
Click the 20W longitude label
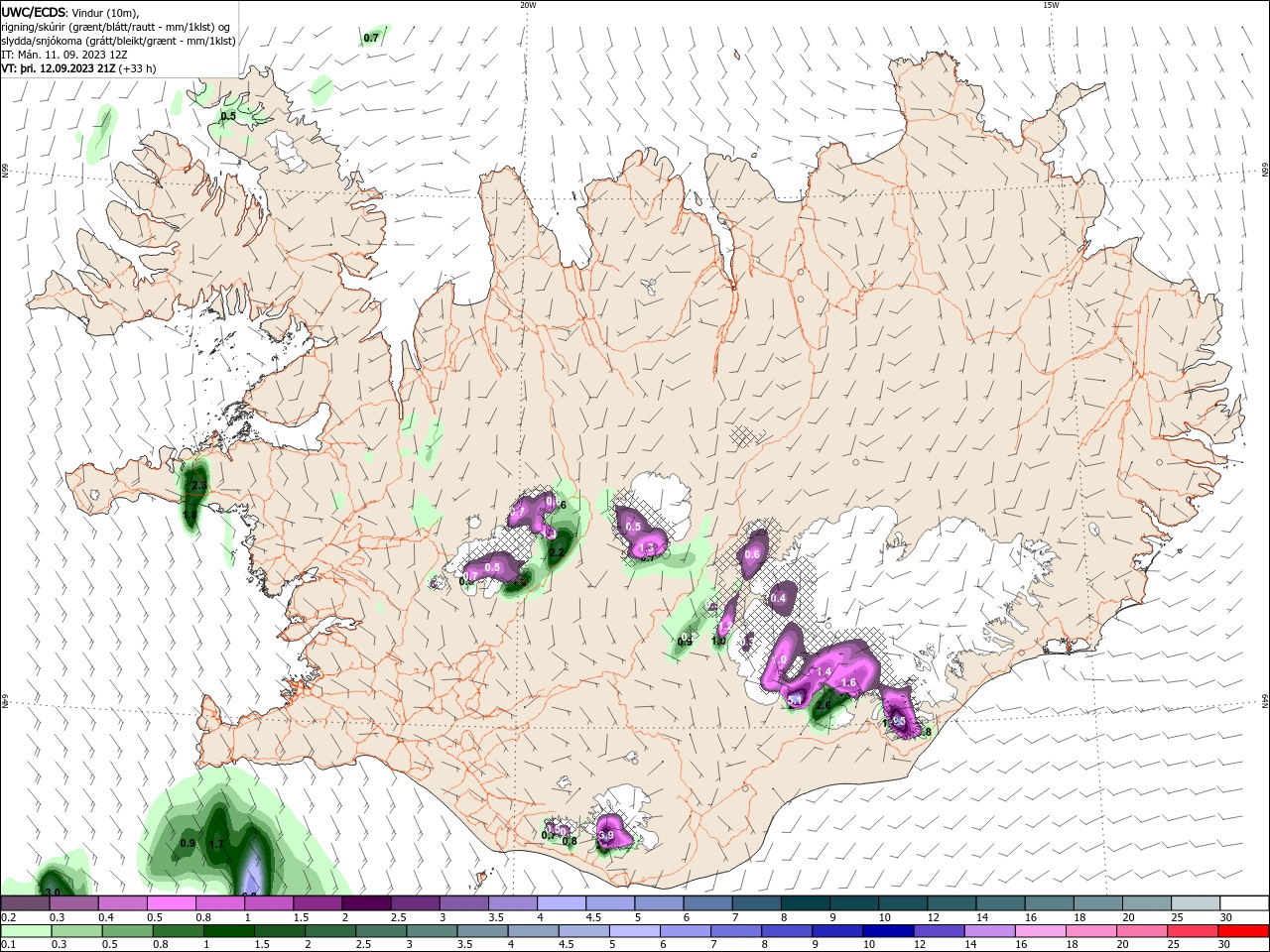point(529,5)
